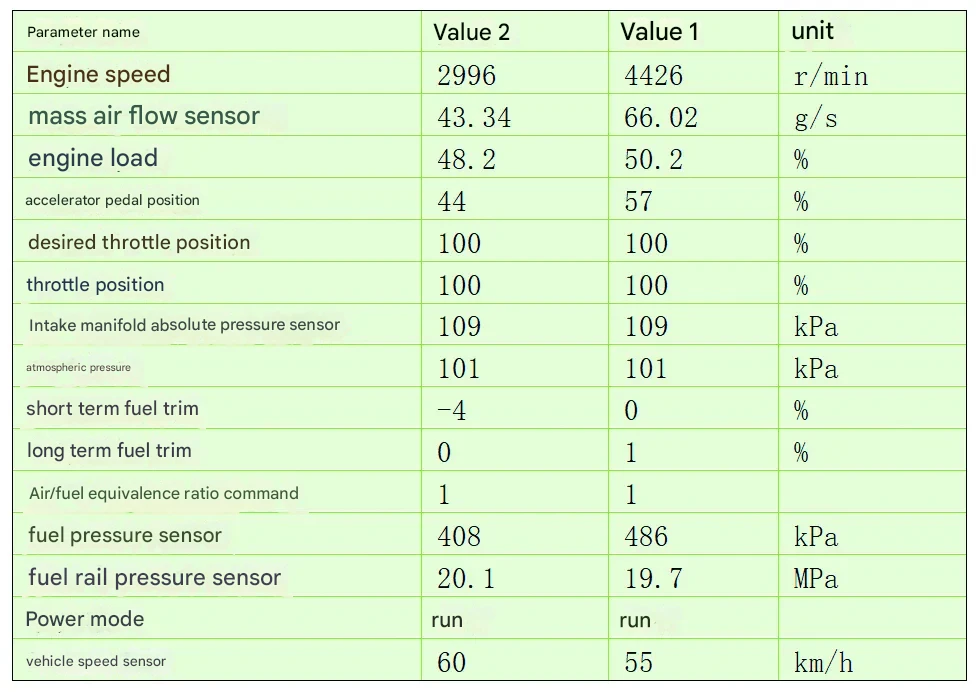This screenshot has height=692, width=976.
Task: Click the engine speed value 4426
Action: (653, 76)
